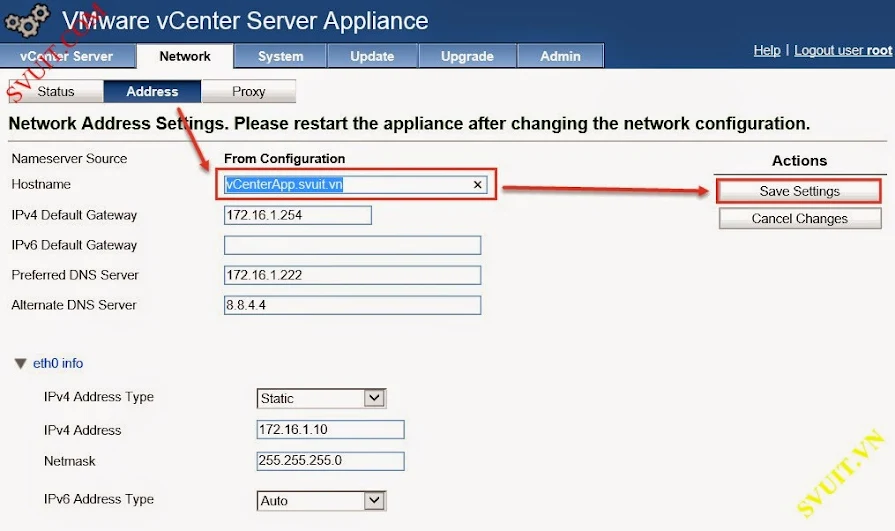The height and width of the screenshot is (531, 895).
Task: Go to the Update tab
Action: [x=372, y=57]
